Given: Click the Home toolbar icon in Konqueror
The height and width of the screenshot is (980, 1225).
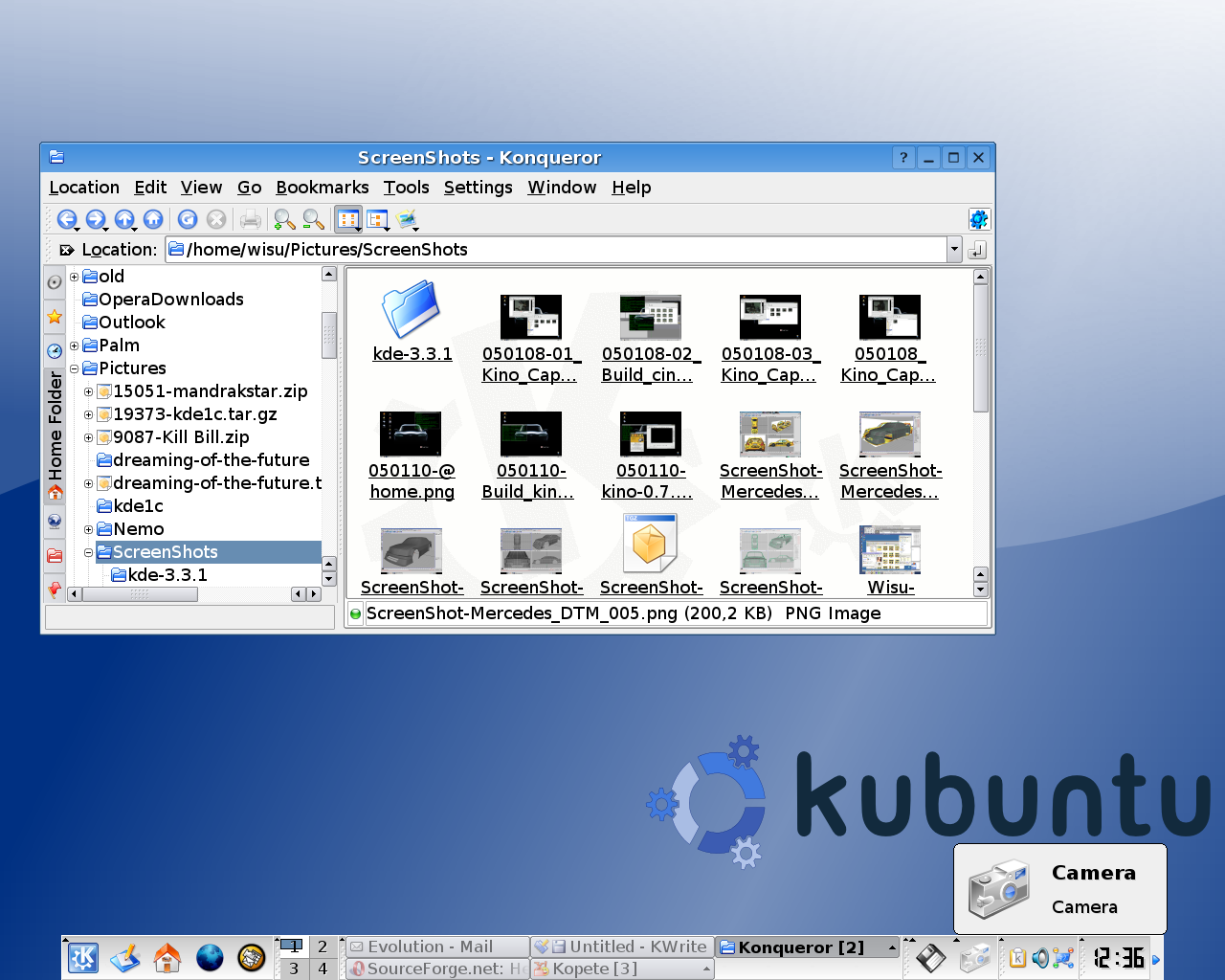Looking at the screenshot, I should tap(152, 219).
